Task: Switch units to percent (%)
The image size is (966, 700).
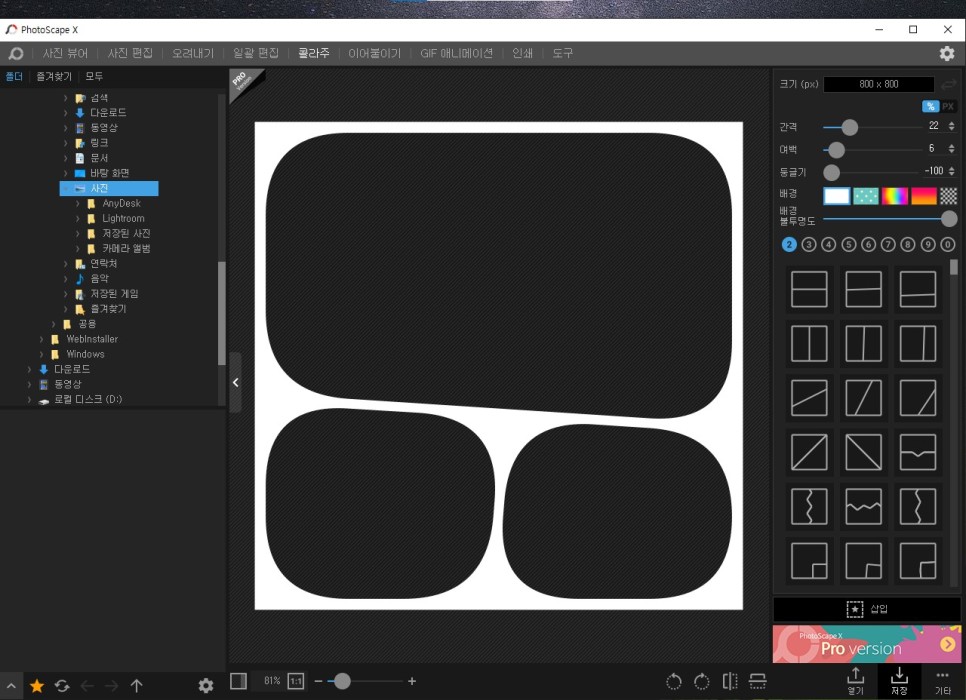Action: tap(930, 106)
